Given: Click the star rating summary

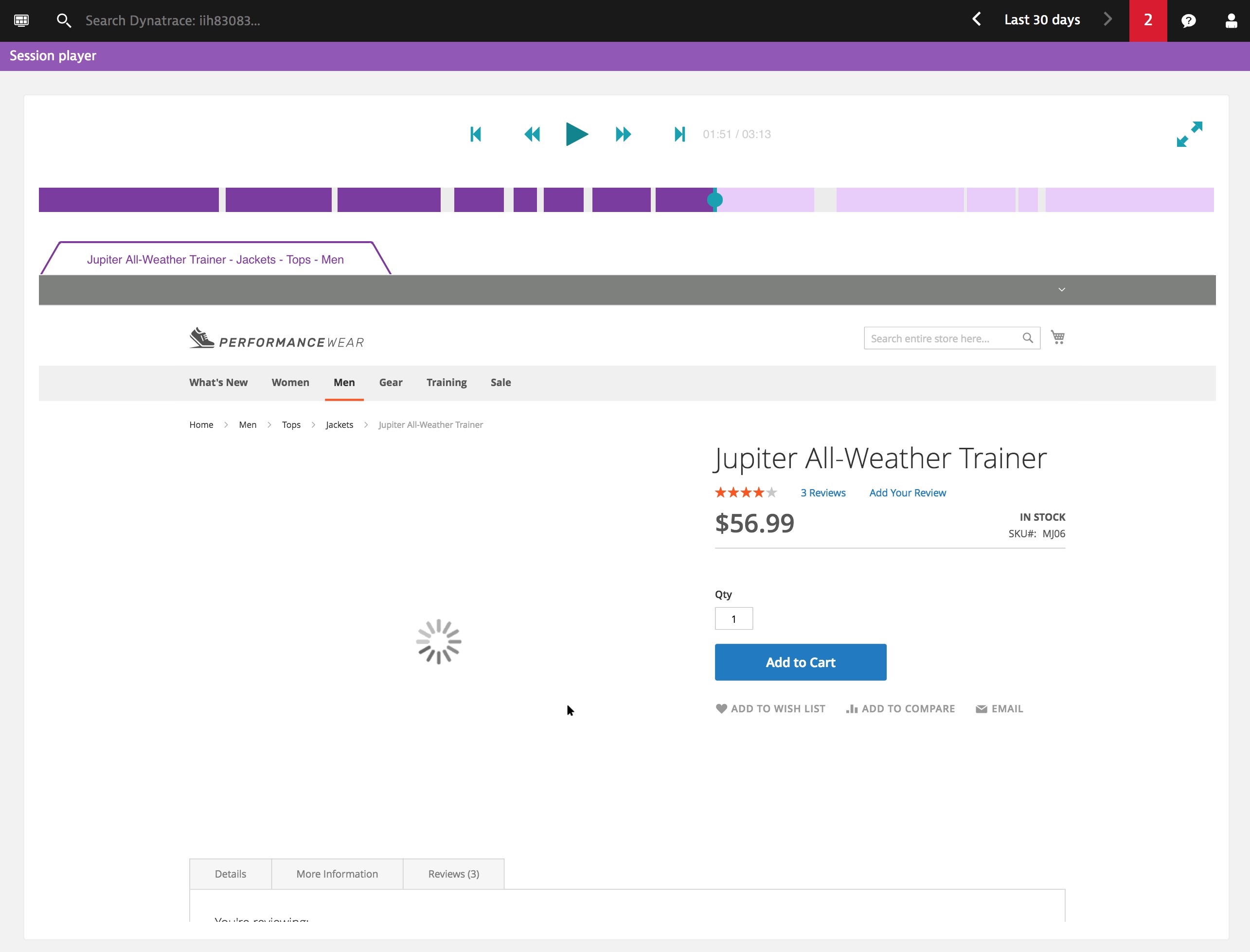Looking at the screenshot, I should click(x=746, y=493).
